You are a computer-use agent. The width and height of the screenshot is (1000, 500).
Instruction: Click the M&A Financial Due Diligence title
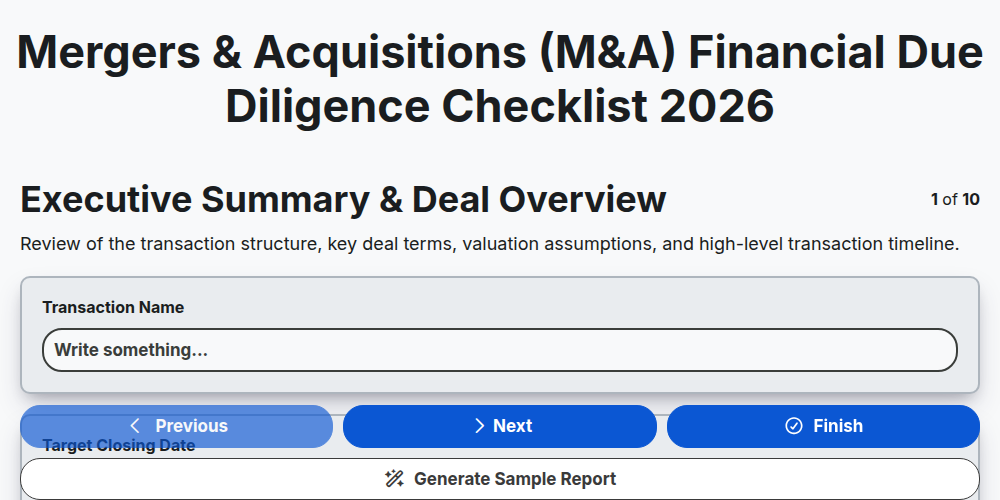[500, 79]
